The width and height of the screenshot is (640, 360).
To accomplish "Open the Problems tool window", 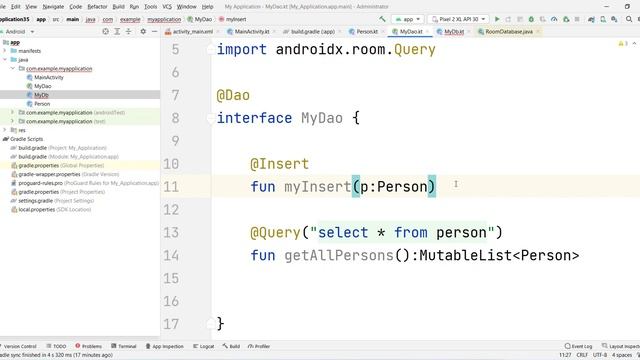I will click(89, 346).
